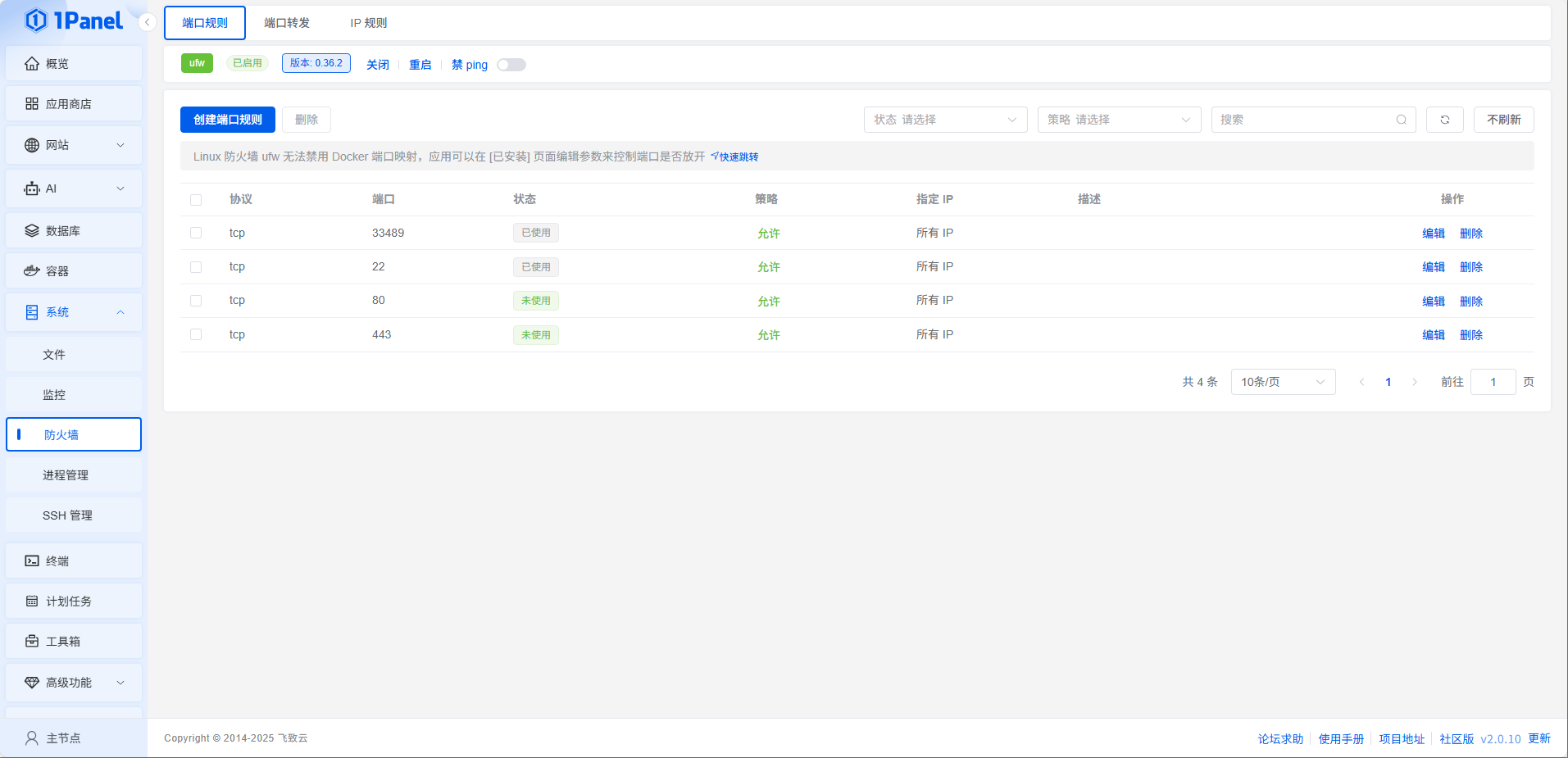Expand the Website menu in sidebar
Viewport: 1568px width, 758px height.
pyautogui.click(x=74, y=145)
